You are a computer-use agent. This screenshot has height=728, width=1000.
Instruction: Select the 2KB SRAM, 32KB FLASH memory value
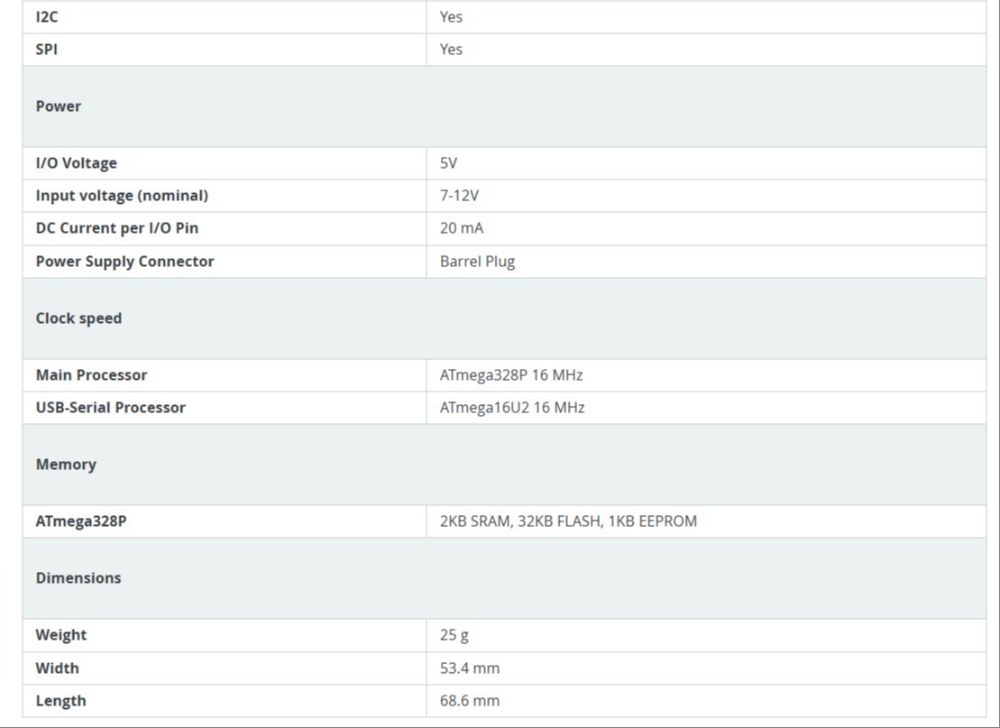(568, 521)
